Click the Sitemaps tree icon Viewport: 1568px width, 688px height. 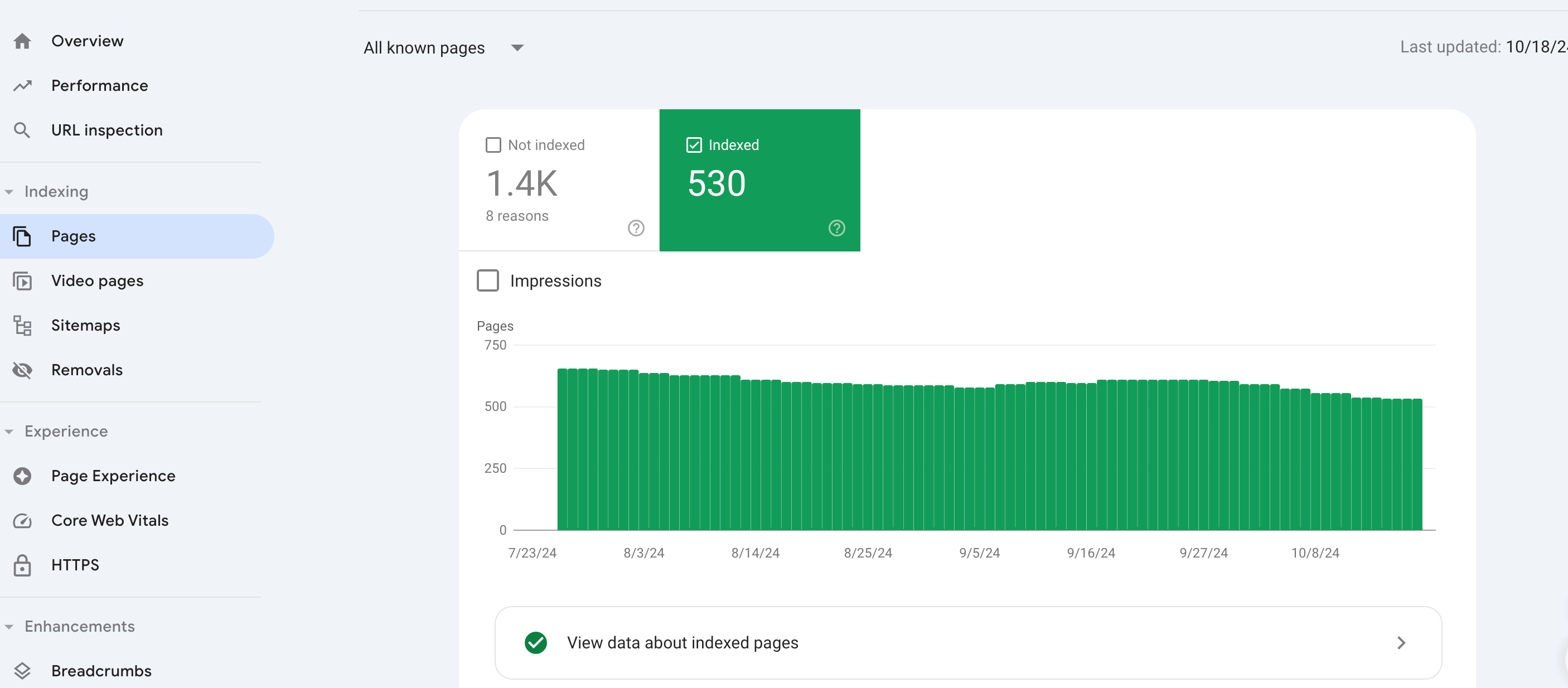pos(22,326)
